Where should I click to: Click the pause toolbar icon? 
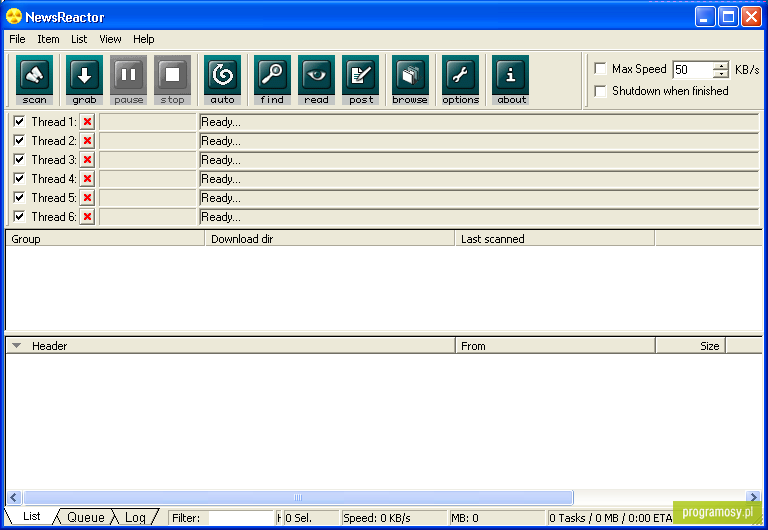[128, 80]
